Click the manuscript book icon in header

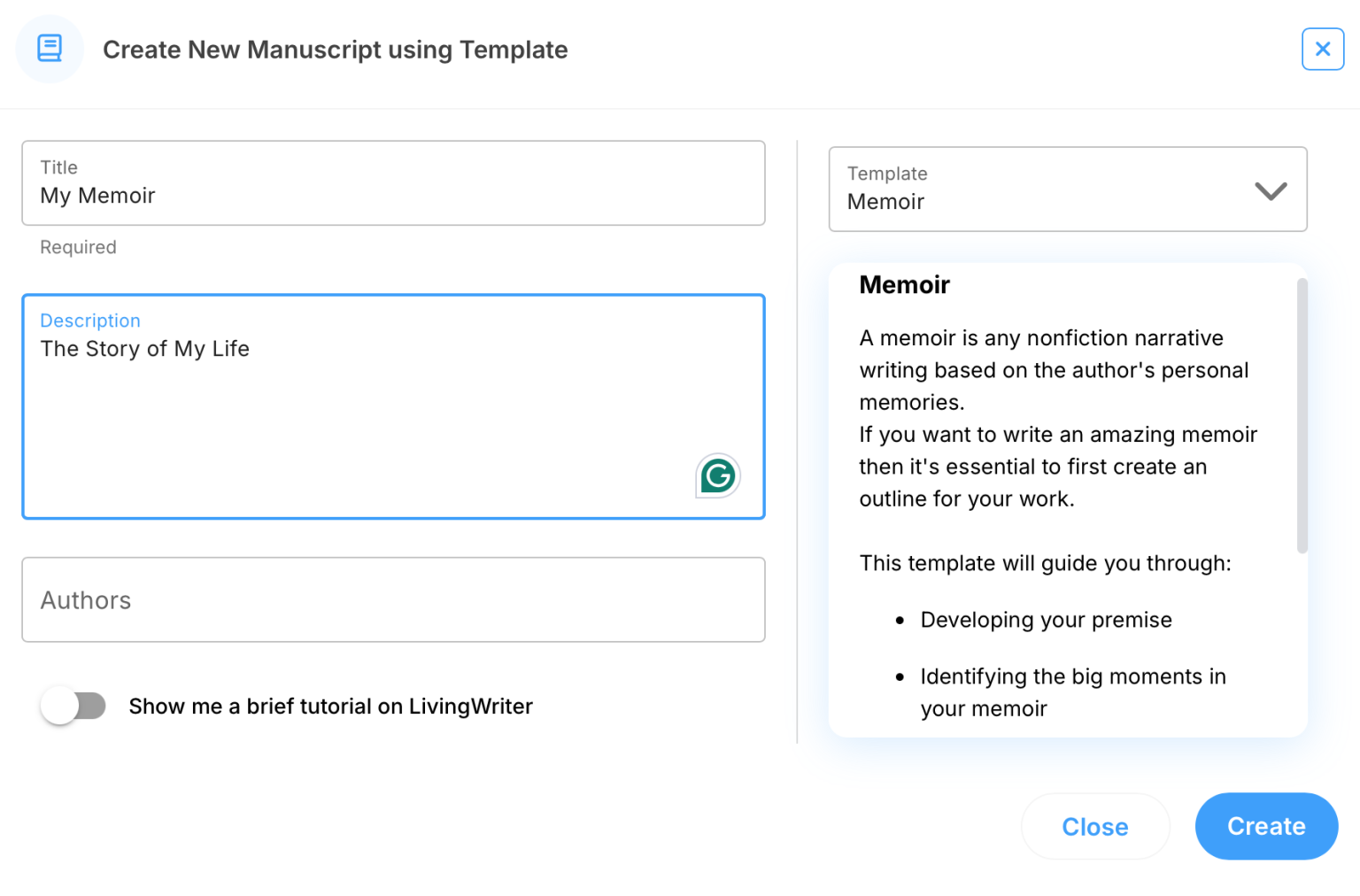50,49
